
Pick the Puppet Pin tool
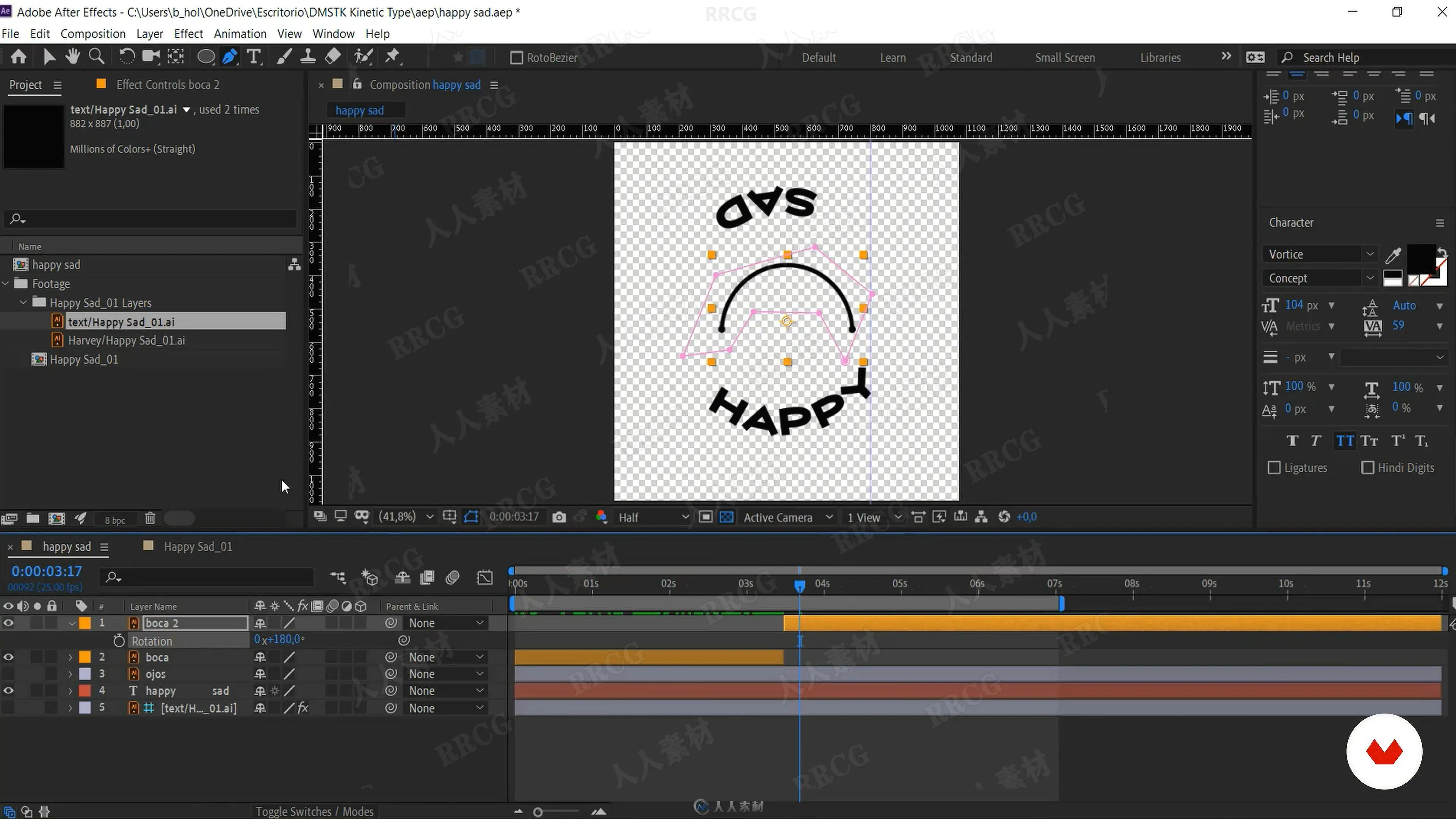click(392, 56)
